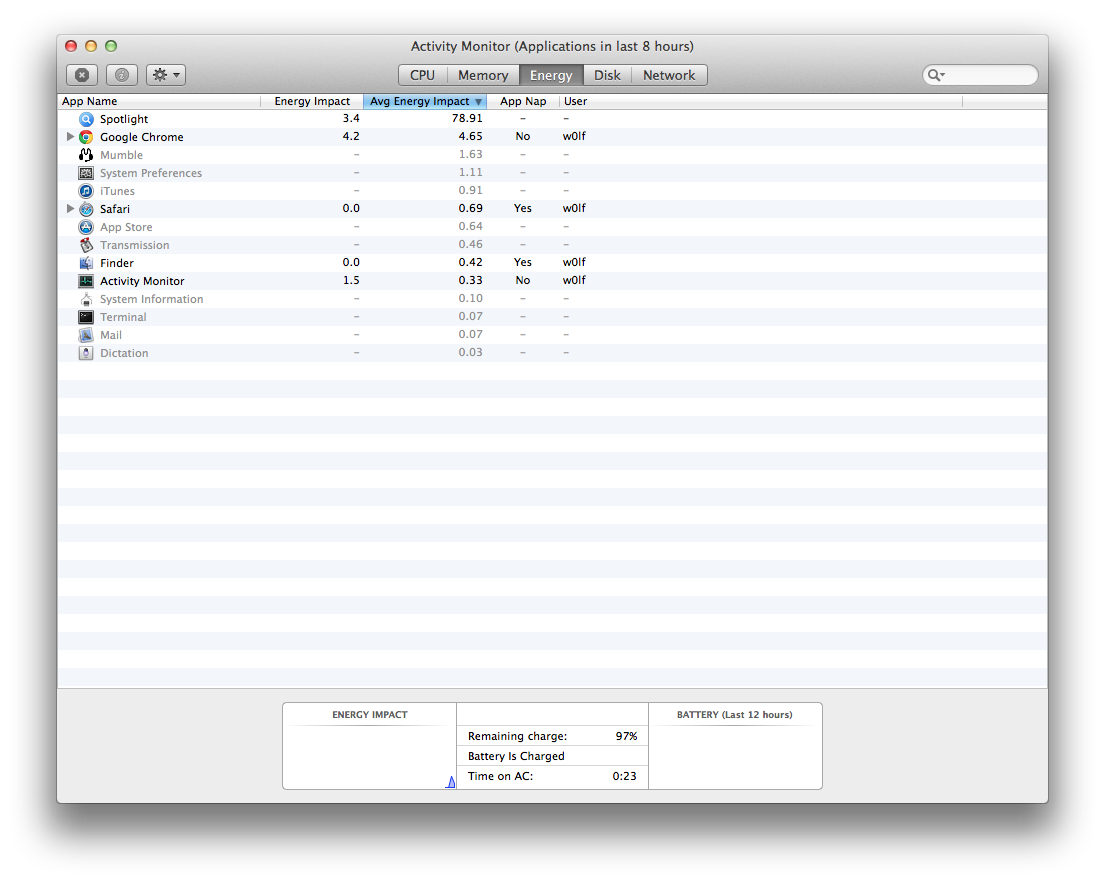Click the App Store icon

point(86,227)
